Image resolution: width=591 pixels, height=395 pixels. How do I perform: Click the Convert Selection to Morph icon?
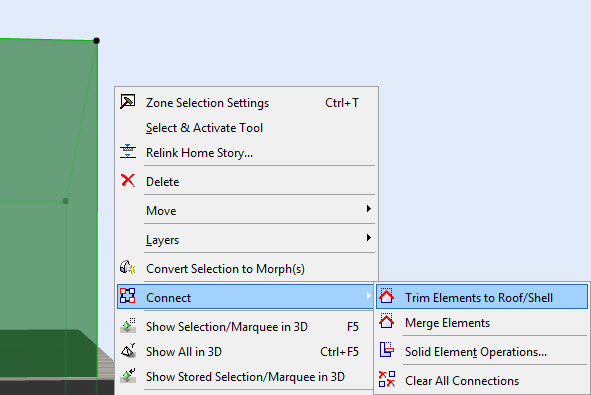(x=128, y=267)
